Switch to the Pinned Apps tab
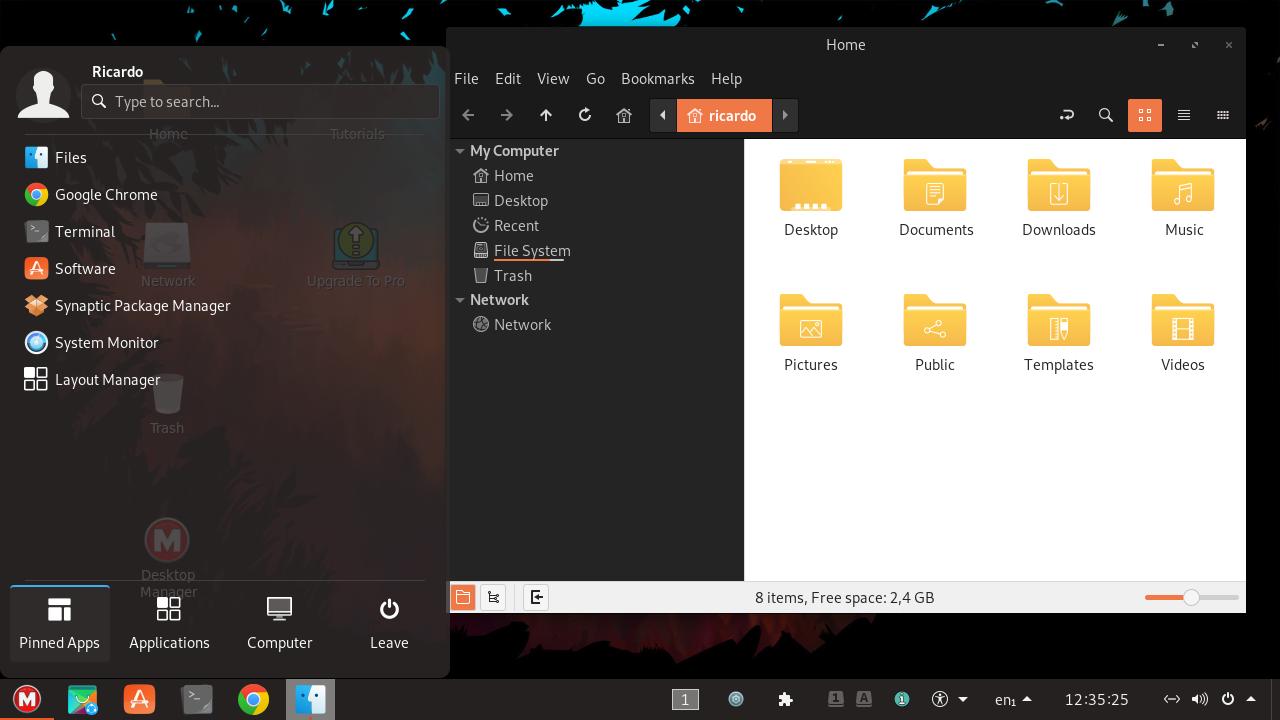The height and width of the screenshot is (720, 1280). click(x=59, y=623)
